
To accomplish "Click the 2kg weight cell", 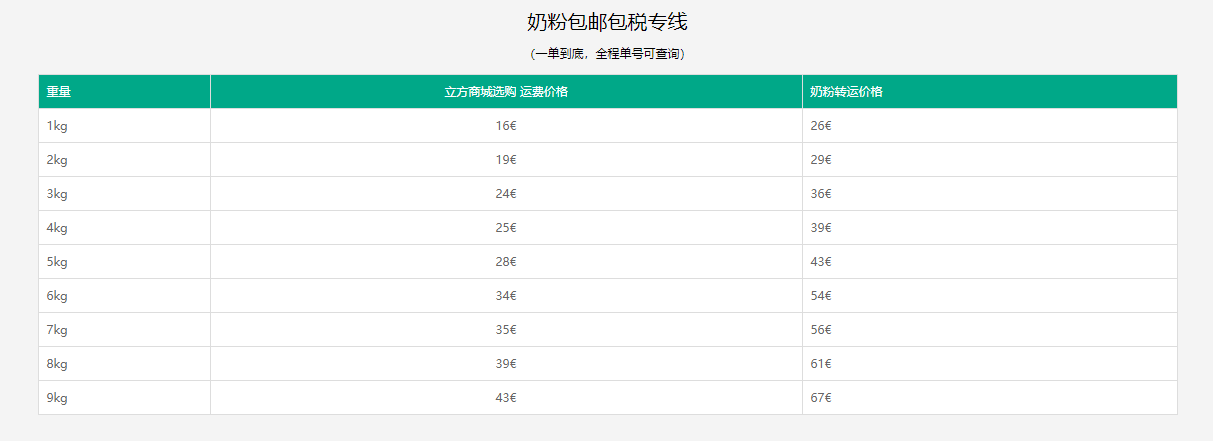I will click(x=124, y=160).
